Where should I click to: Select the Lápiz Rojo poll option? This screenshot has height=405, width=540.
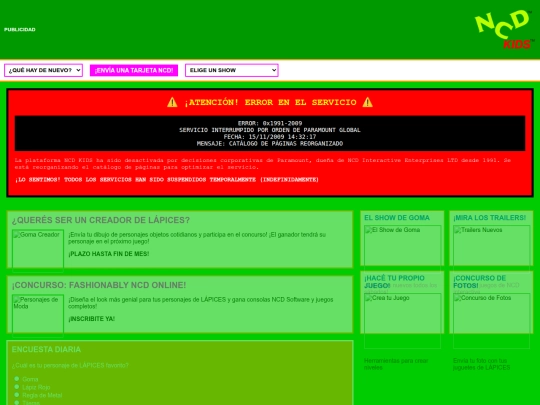point(17,387)
